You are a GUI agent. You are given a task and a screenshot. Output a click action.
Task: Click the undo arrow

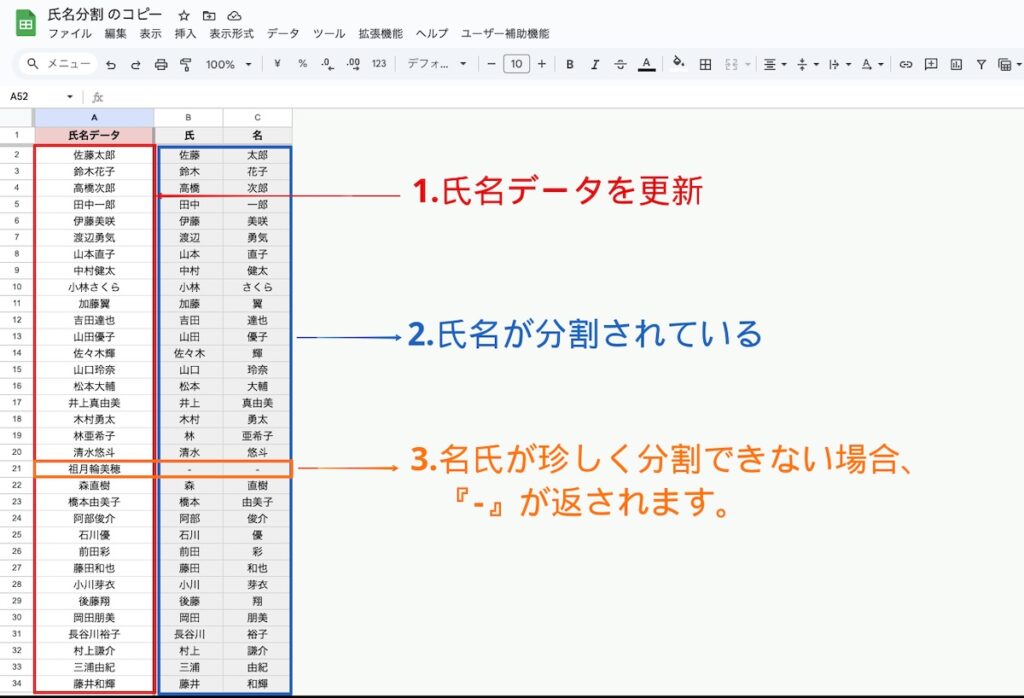(x=111, y=64)
